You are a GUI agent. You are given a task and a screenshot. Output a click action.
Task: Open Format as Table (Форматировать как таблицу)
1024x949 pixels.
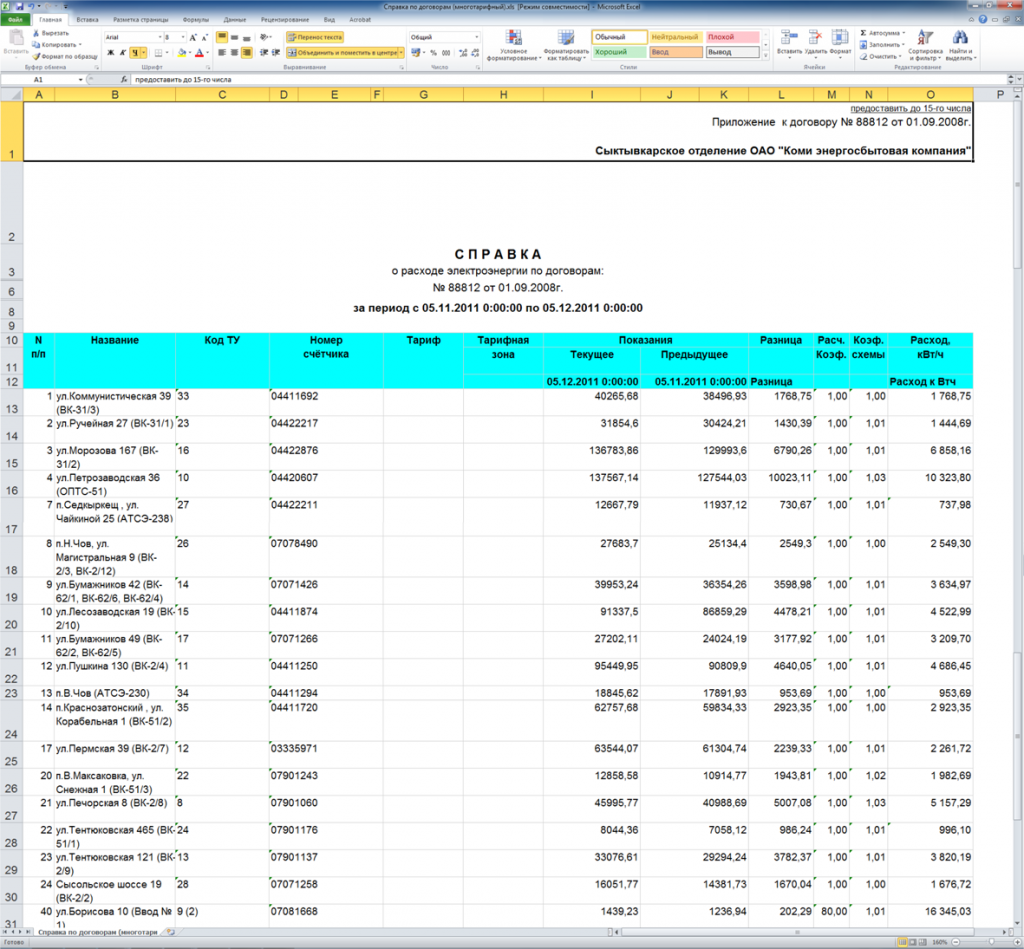(x=566, y=45)
